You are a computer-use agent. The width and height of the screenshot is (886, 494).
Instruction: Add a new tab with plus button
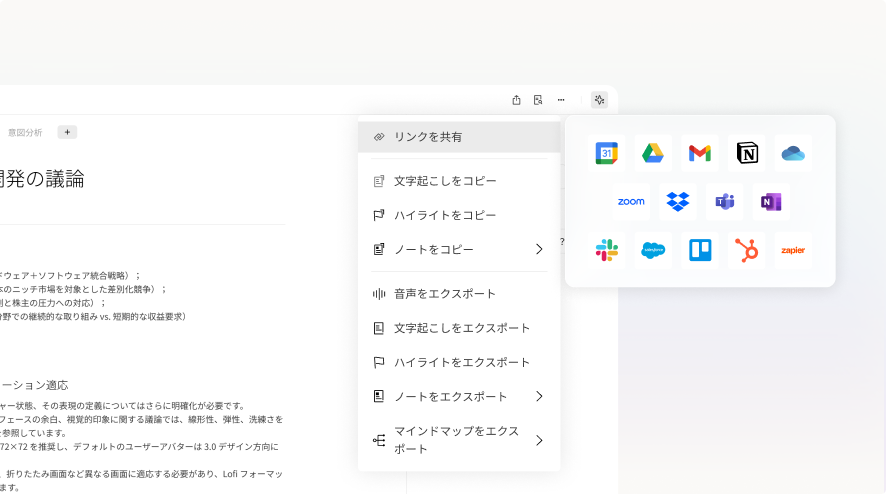(67, 132)
